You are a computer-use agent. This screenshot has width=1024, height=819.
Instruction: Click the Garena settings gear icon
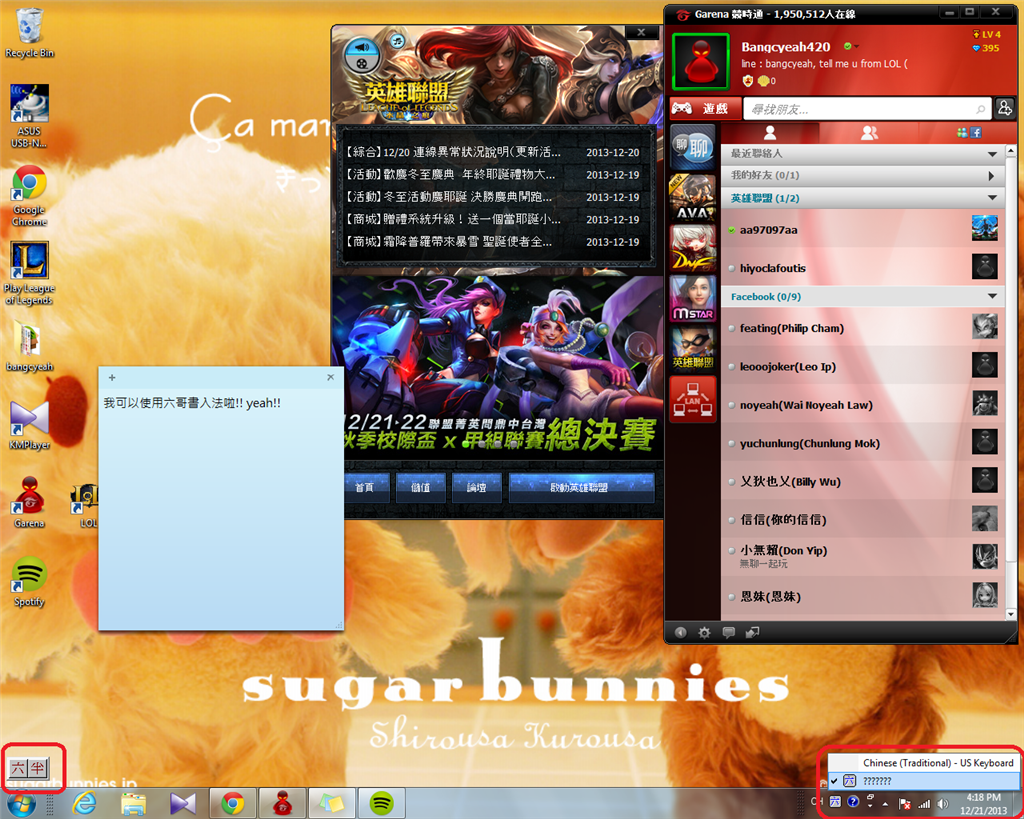tap(704, 632)
